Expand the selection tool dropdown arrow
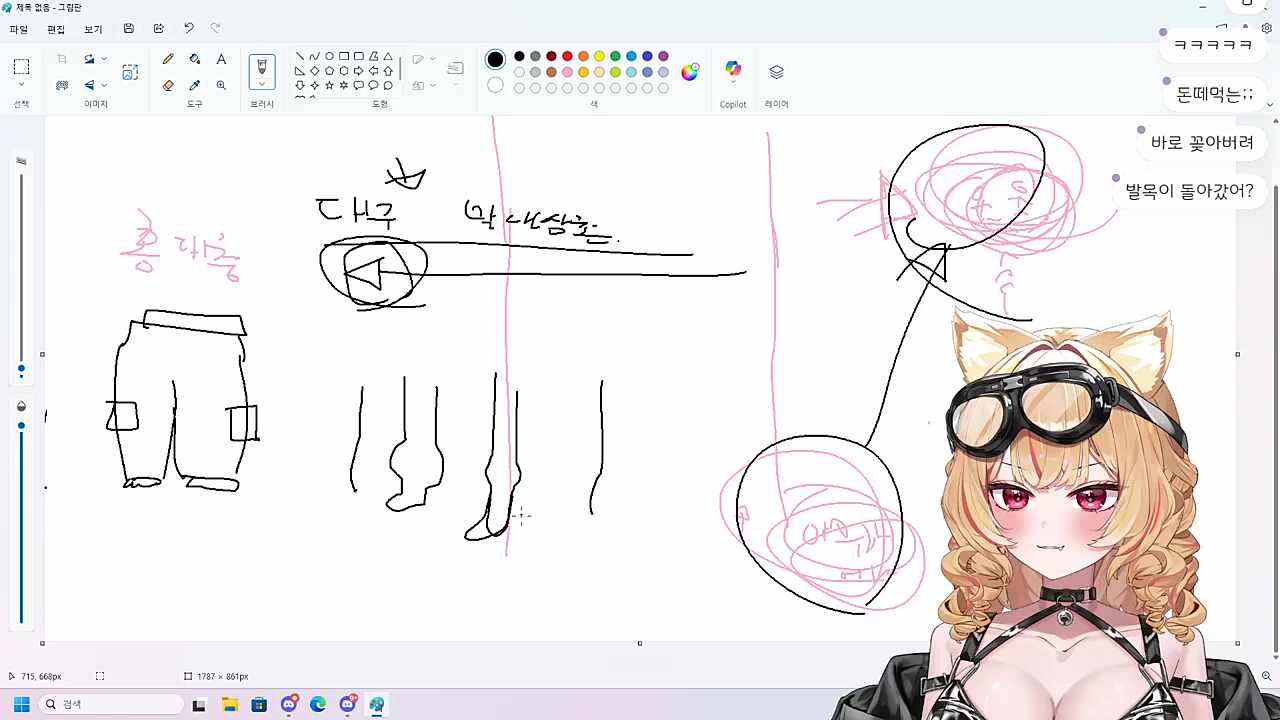 (21, 86)
